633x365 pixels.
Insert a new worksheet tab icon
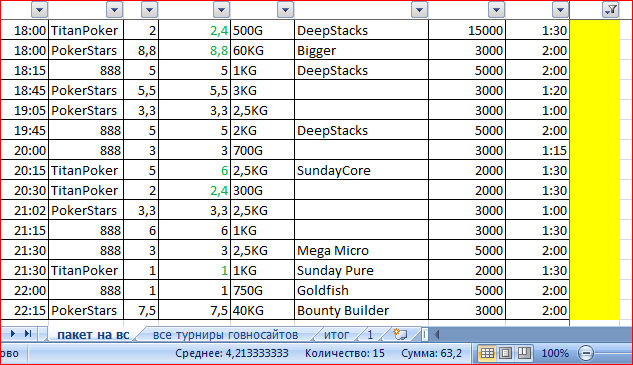point(400,334)
